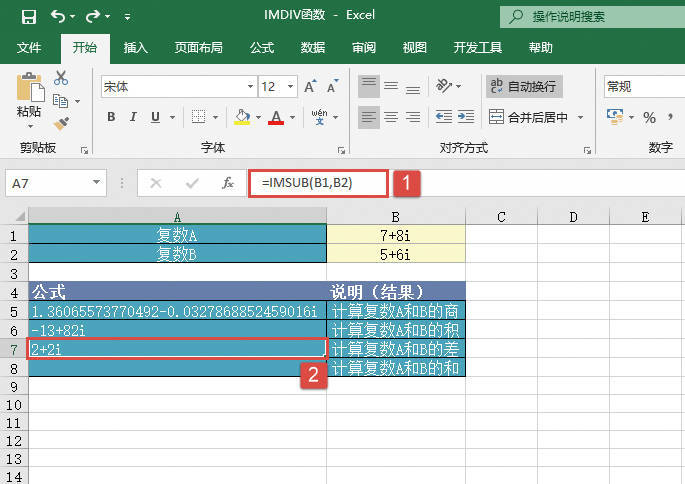Image resolution: width=685 pixels, height=484 pixels.
Task: Switch to the 公式 ribbon tab
Action: click(262, 47)
